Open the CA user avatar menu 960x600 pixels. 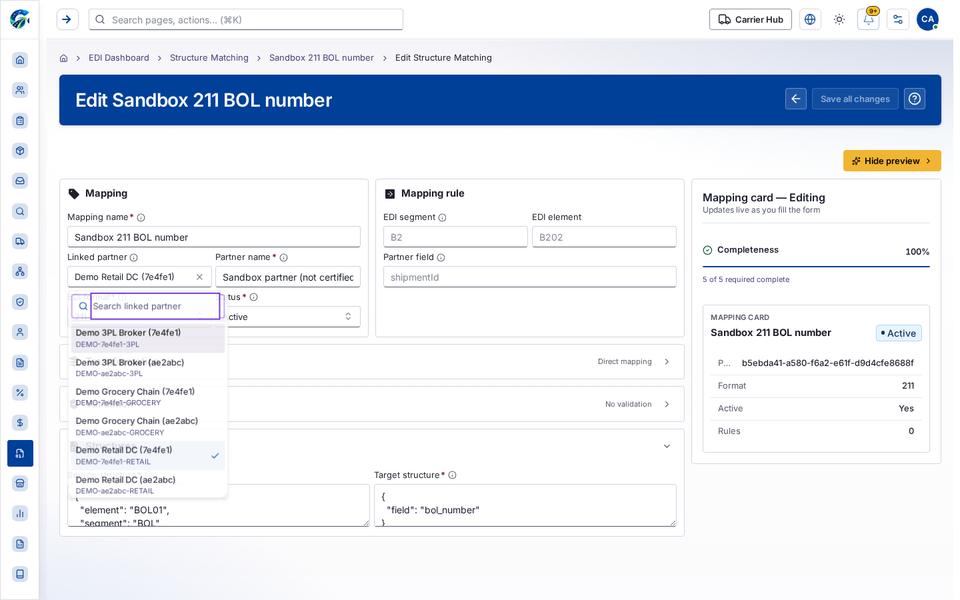(x=928, y=19)
